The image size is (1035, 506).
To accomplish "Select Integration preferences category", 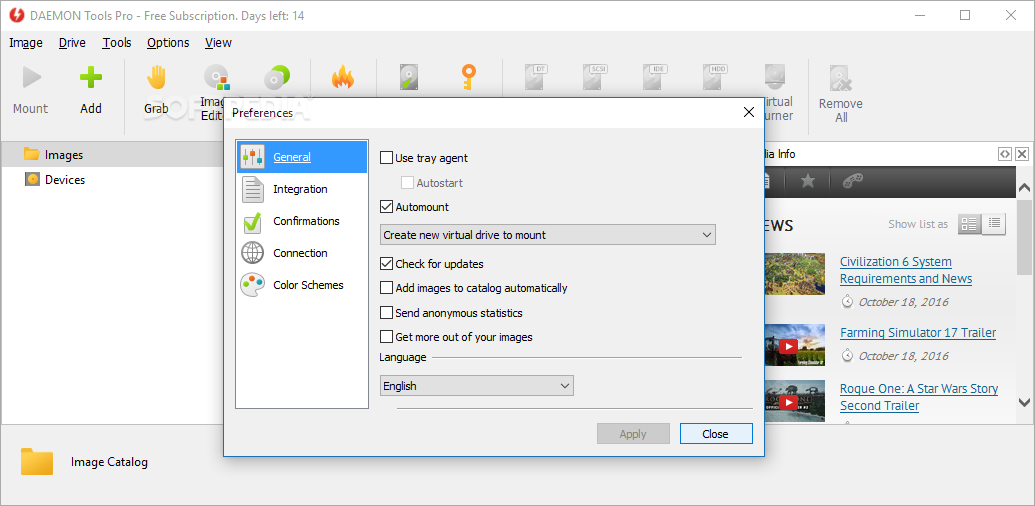I will pyautogui.click(x=302, y=189).
